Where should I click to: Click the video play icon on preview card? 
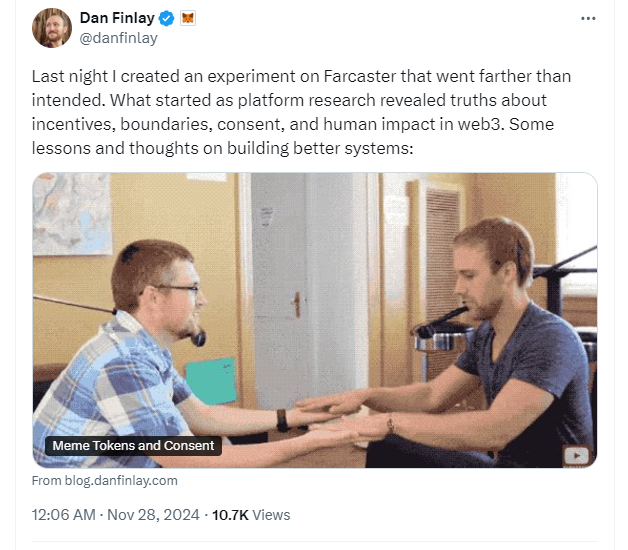[x=575, y=455]
